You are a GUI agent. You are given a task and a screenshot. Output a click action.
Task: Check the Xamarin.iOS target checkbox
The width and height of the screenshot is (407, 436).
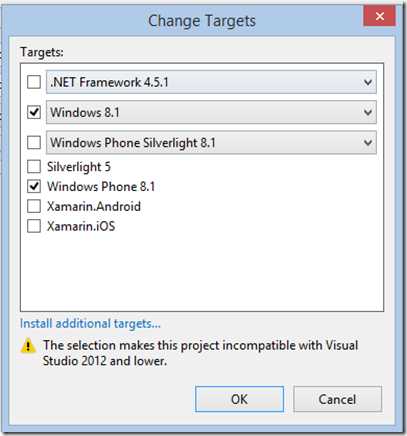tap(34, 226)
